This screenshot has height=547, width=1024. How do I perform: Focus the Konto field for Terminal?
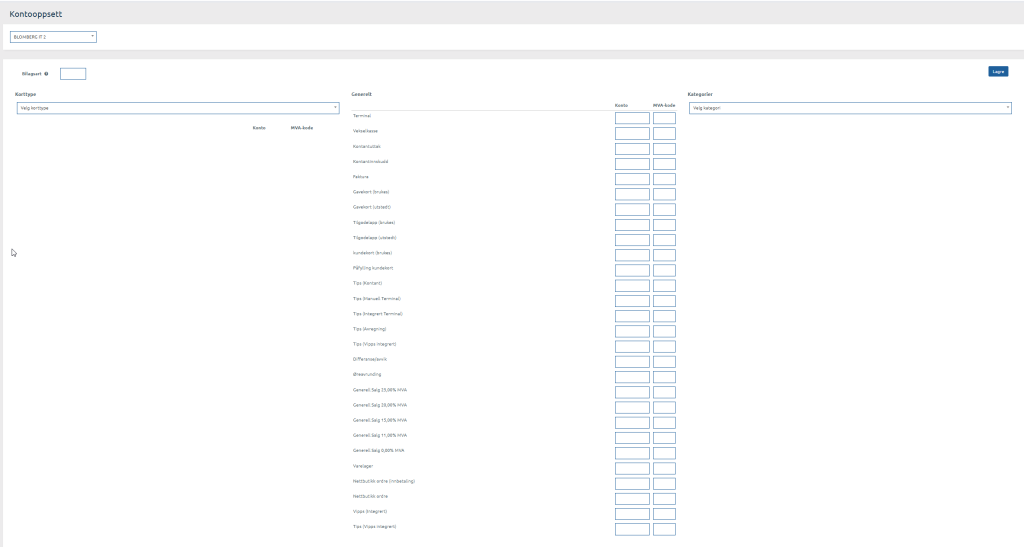click(632, 118)
